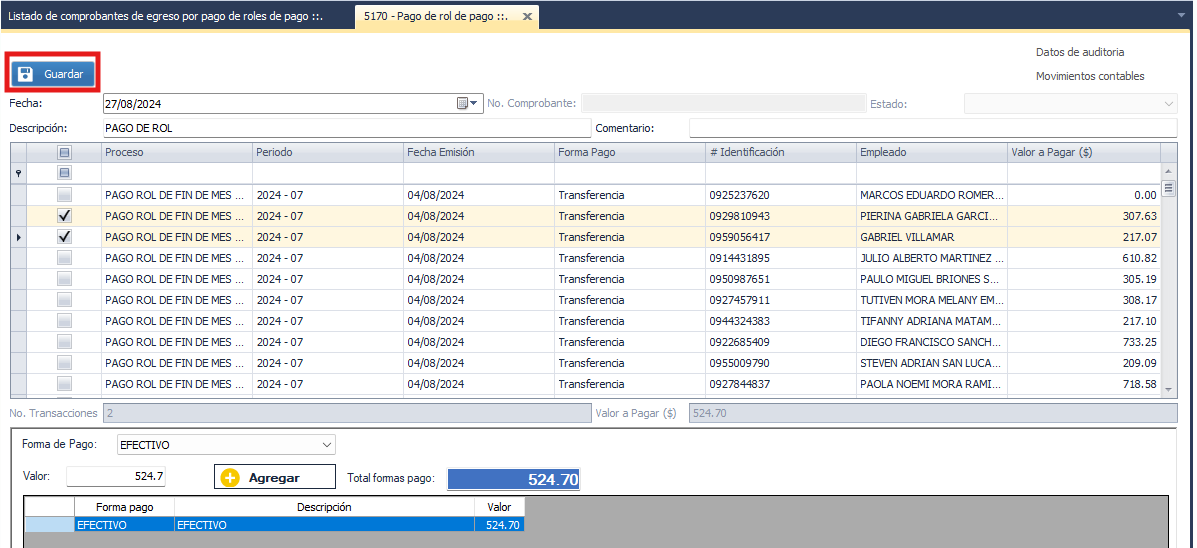Click the filter row pin icon
Screen dimensions: 1197x548
[19, 173]
